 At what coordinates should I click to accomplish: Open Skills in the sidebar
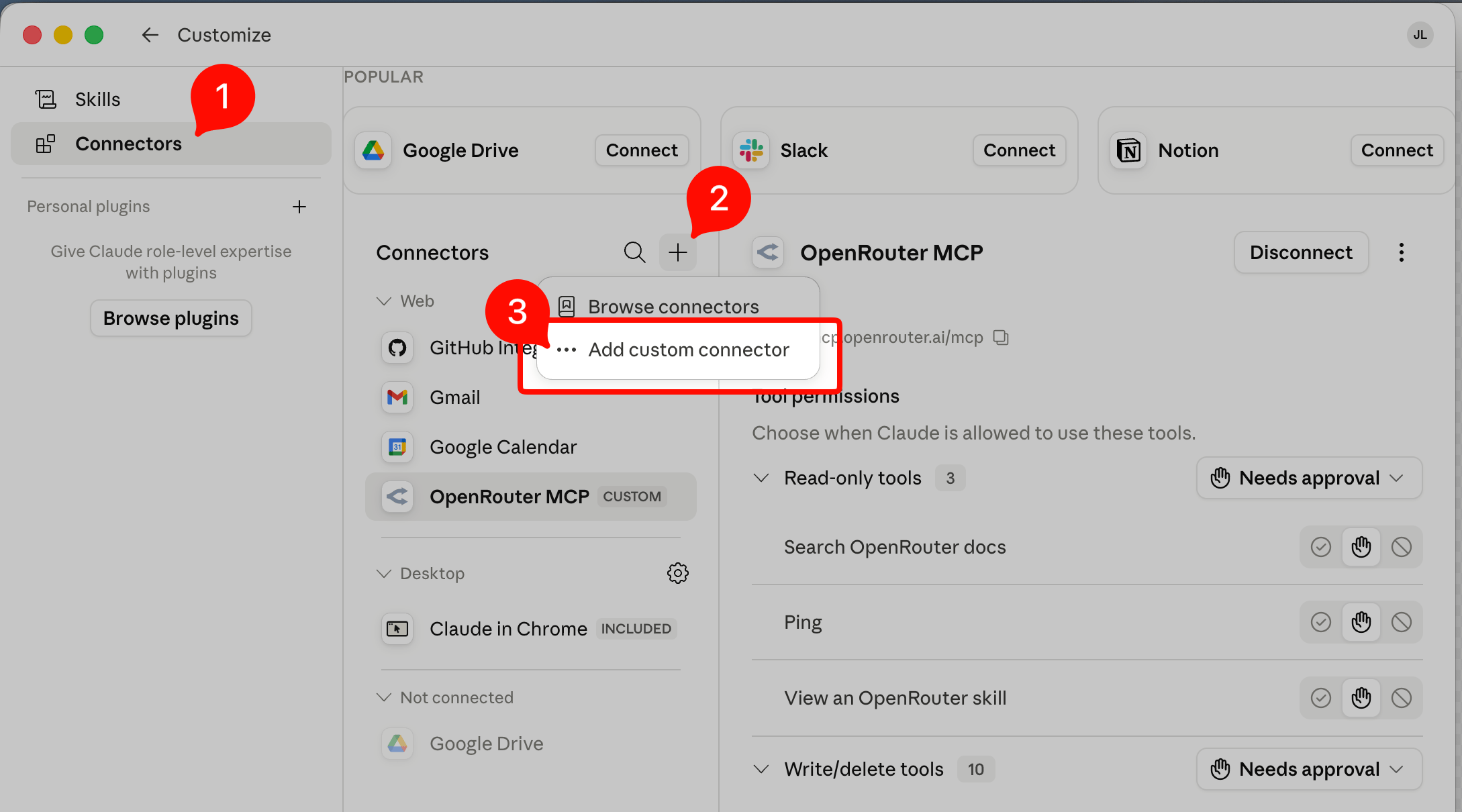(171, 99)
